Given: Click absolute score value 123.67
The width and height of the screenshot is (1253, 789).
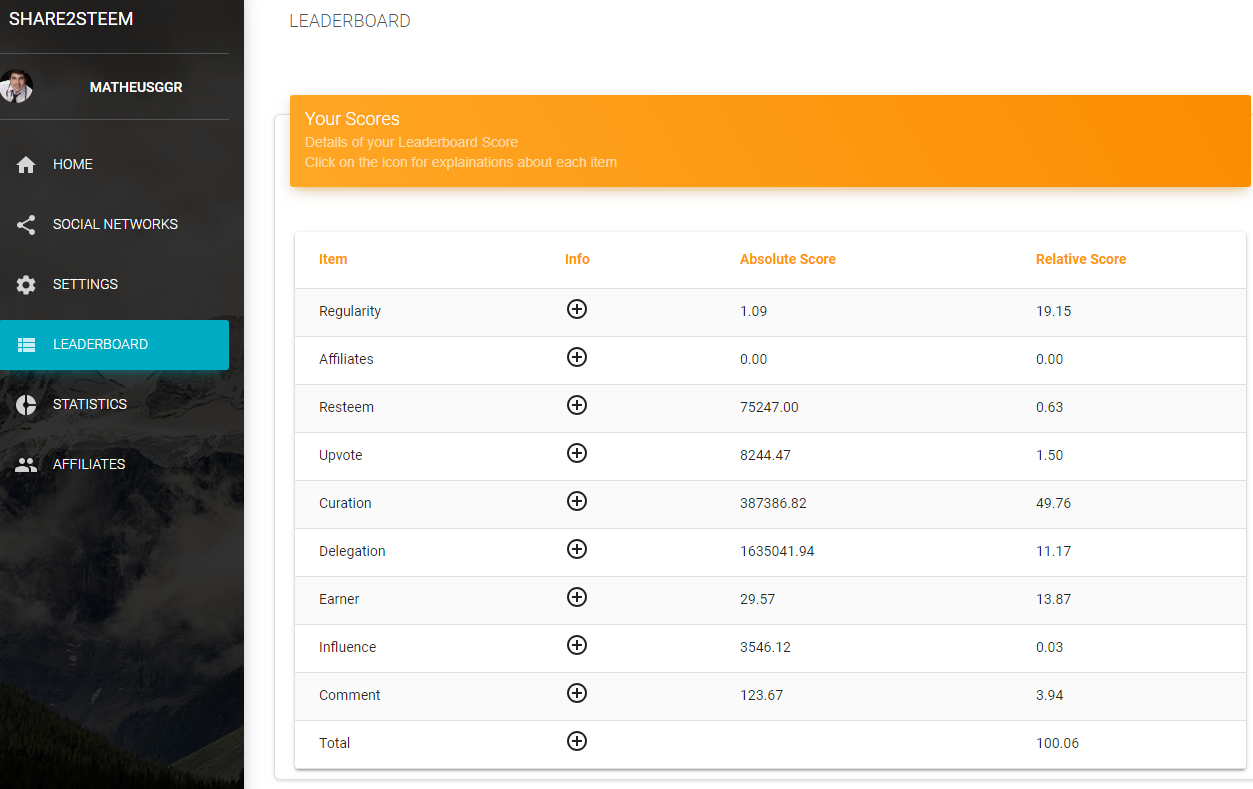Looking at the screenshot, I should coord(761,695).
